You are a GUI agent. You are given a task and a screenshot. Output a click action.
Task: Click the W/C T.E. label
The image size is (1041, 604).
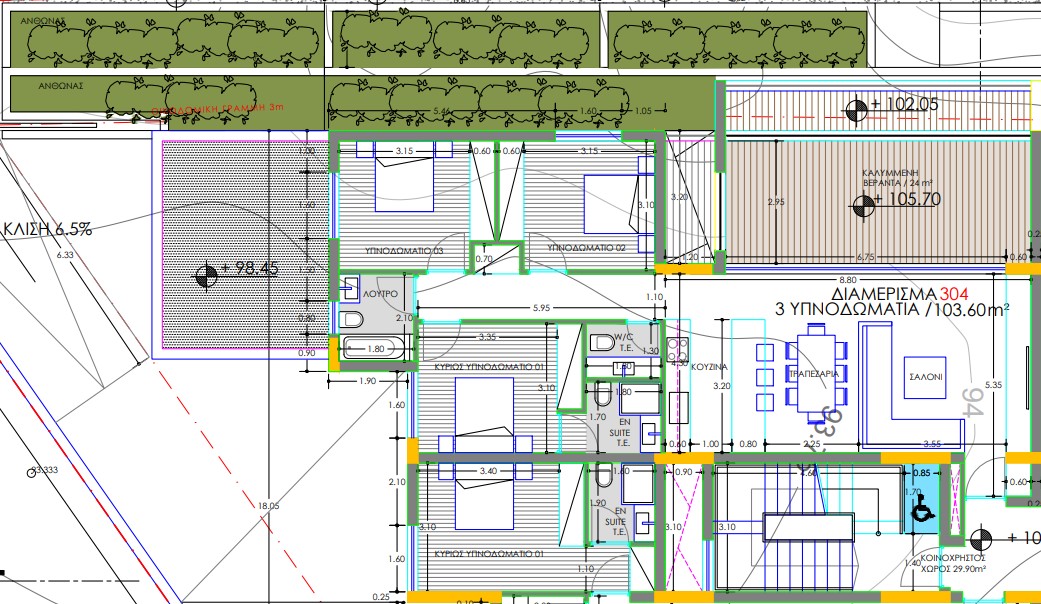[624, 342]
